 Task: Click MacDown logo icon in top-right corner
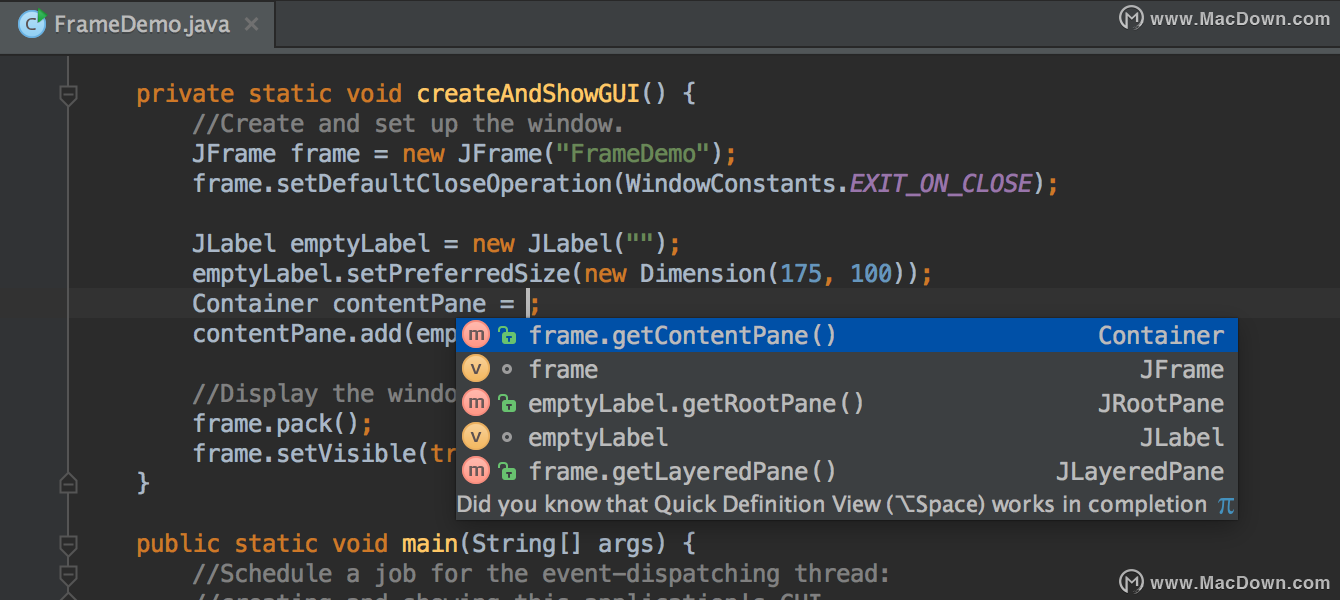point(1131,18)
